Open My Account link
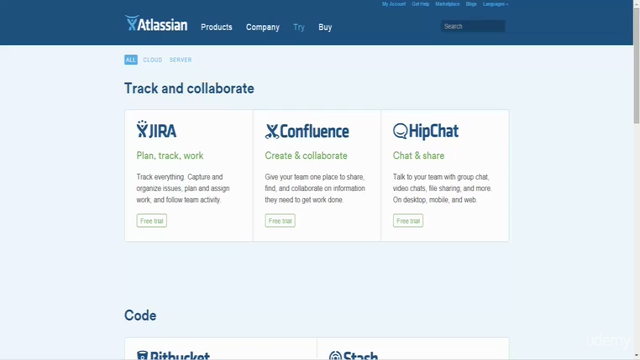The image size is (640, 360). (393, 4)
